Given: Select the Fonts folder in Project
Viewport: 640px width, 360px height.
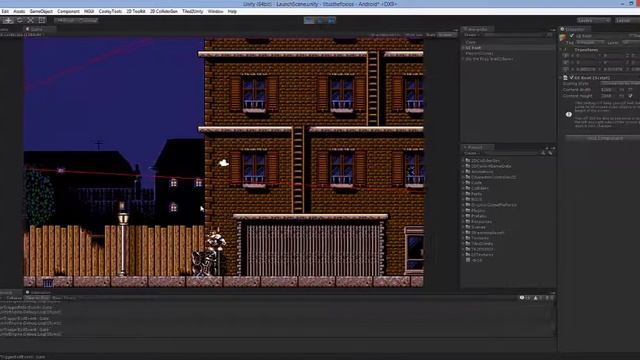Looking at the screenshot, I should click(476, 194).
